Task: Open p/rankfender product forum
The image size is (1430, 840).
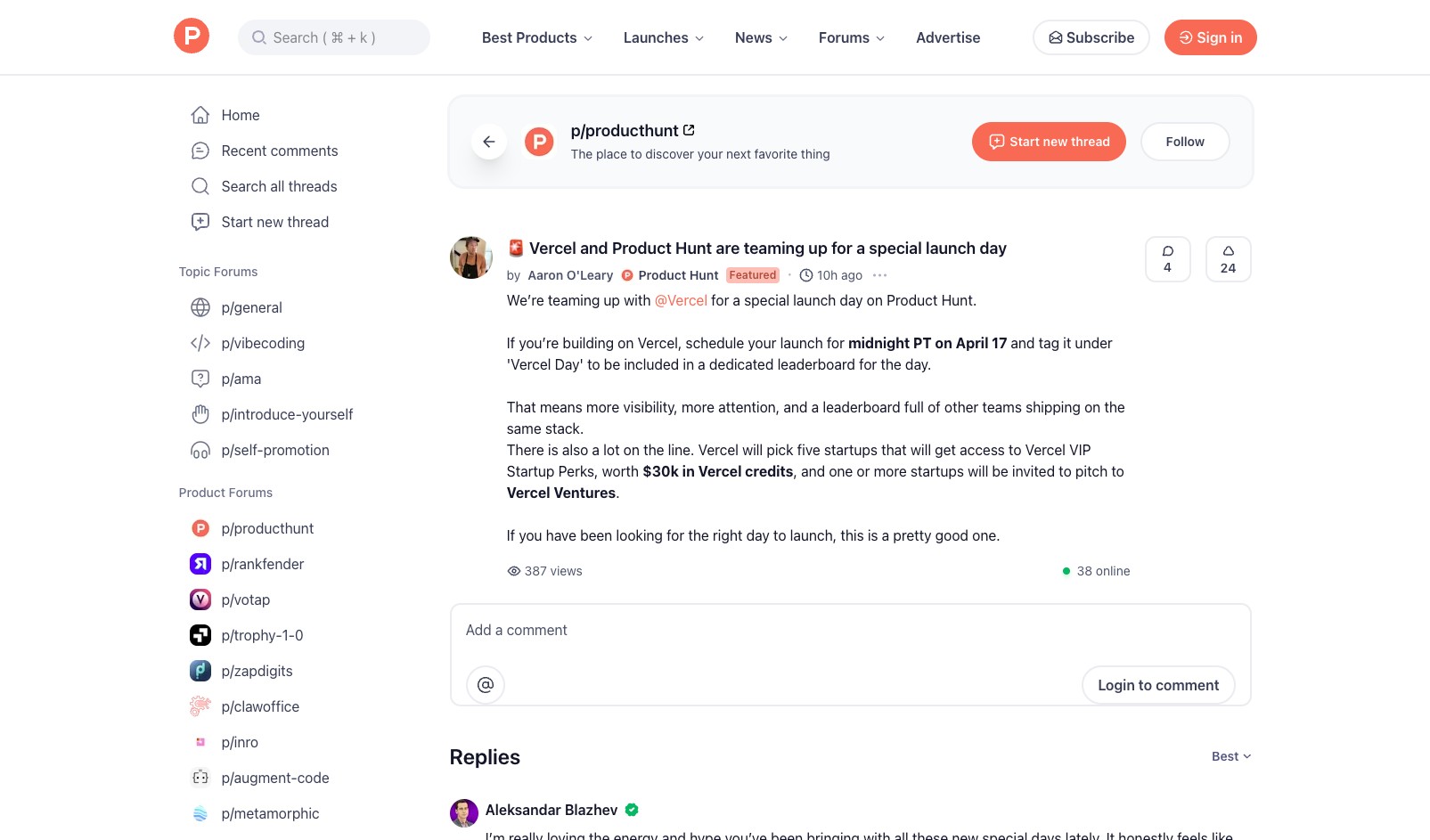Action: click(263, 564)
